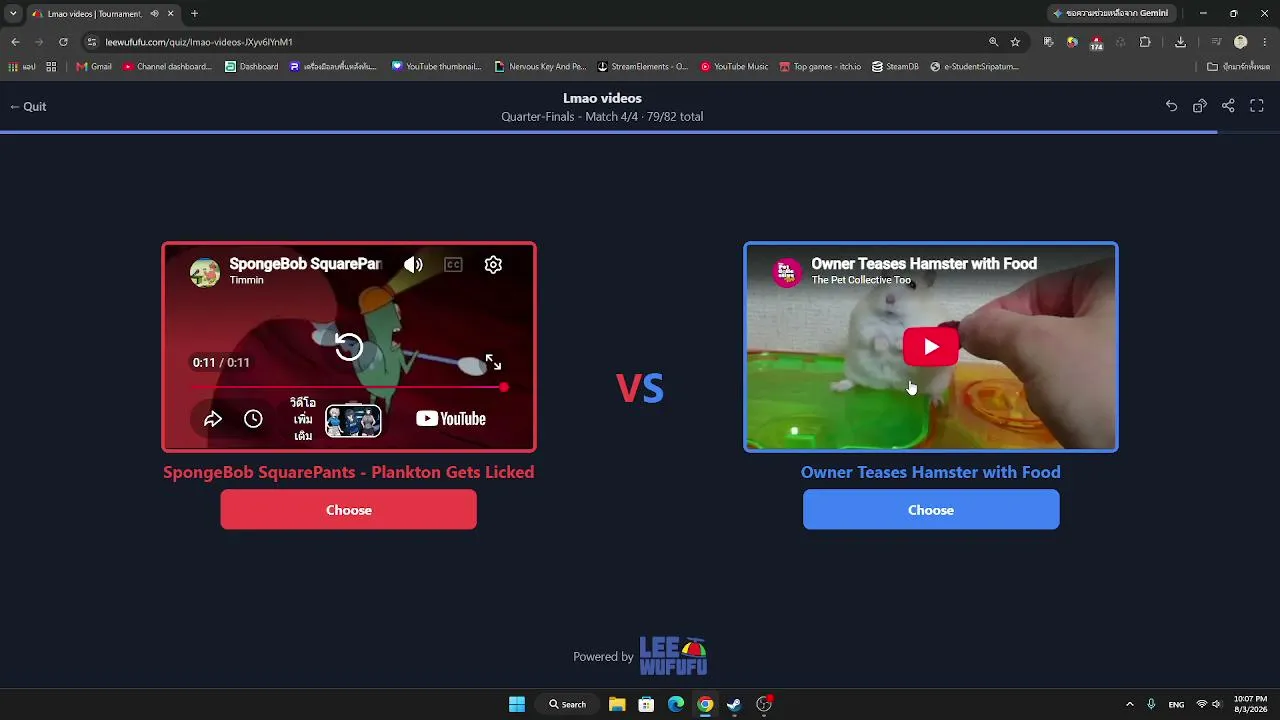Open the Dashboard bookmark
Screen dimensions: 1280x720
coord(251,67)
